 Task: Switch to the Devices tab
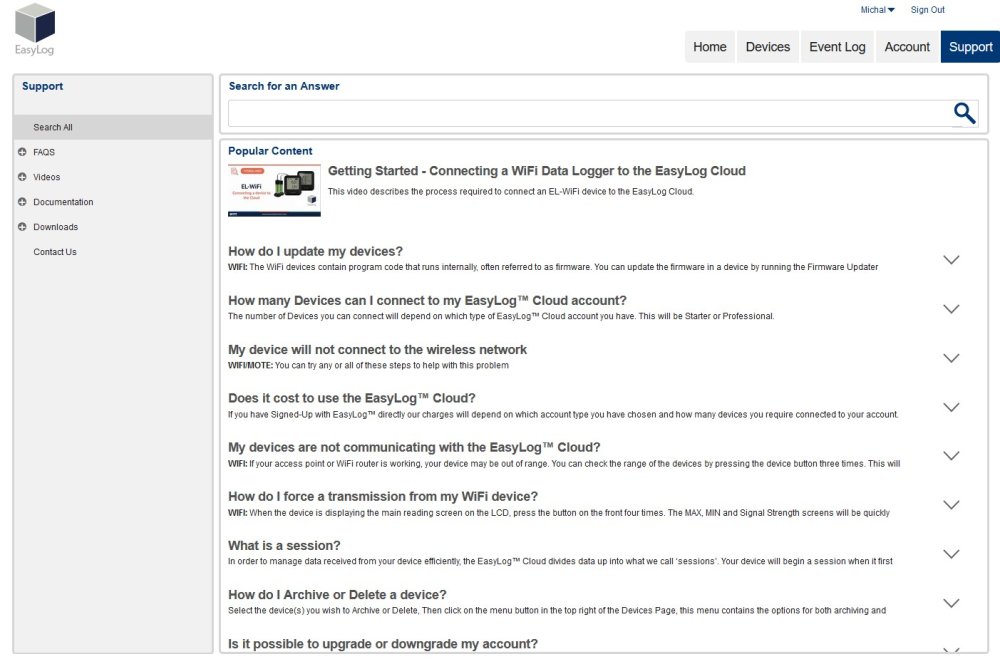tap(767, 47)
